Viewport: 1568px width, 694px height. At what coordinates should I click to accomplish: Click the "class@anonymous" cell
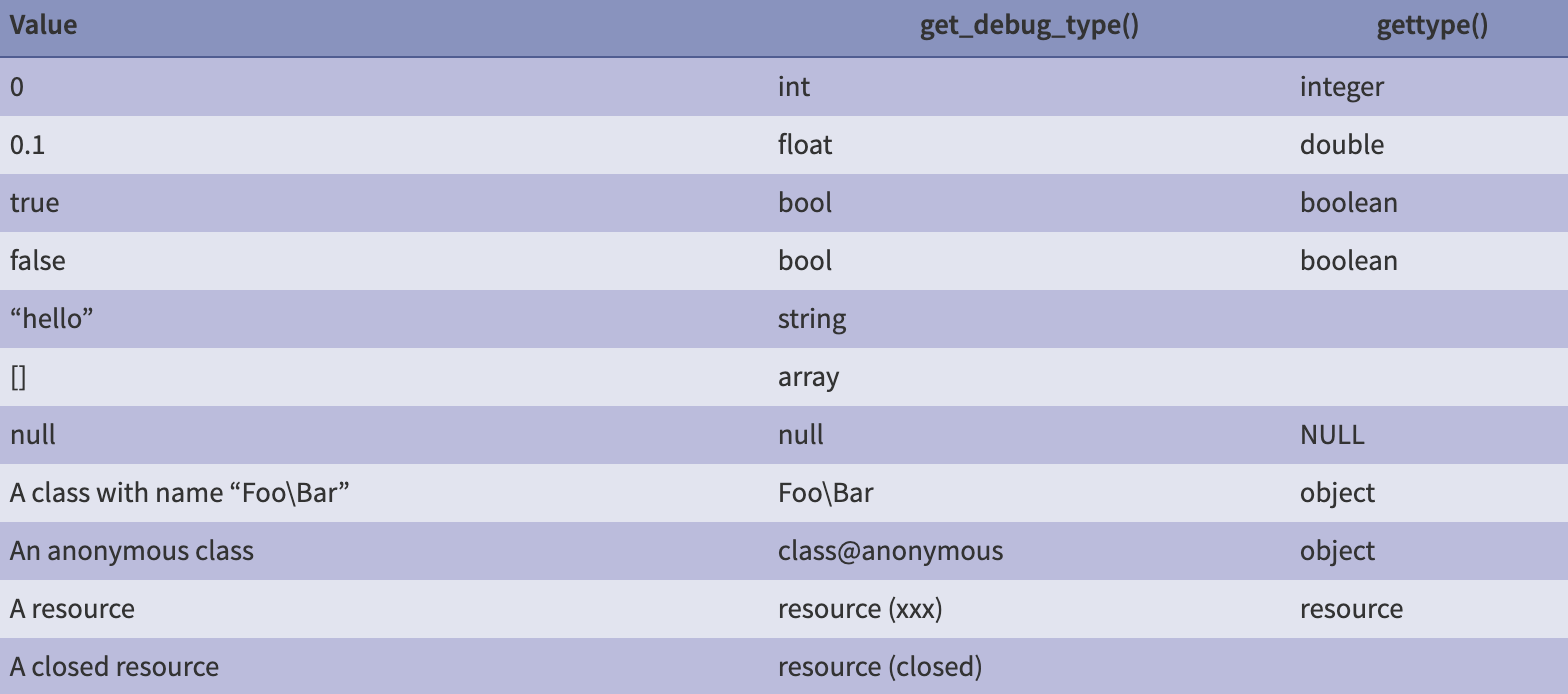(x=890, y=551)
